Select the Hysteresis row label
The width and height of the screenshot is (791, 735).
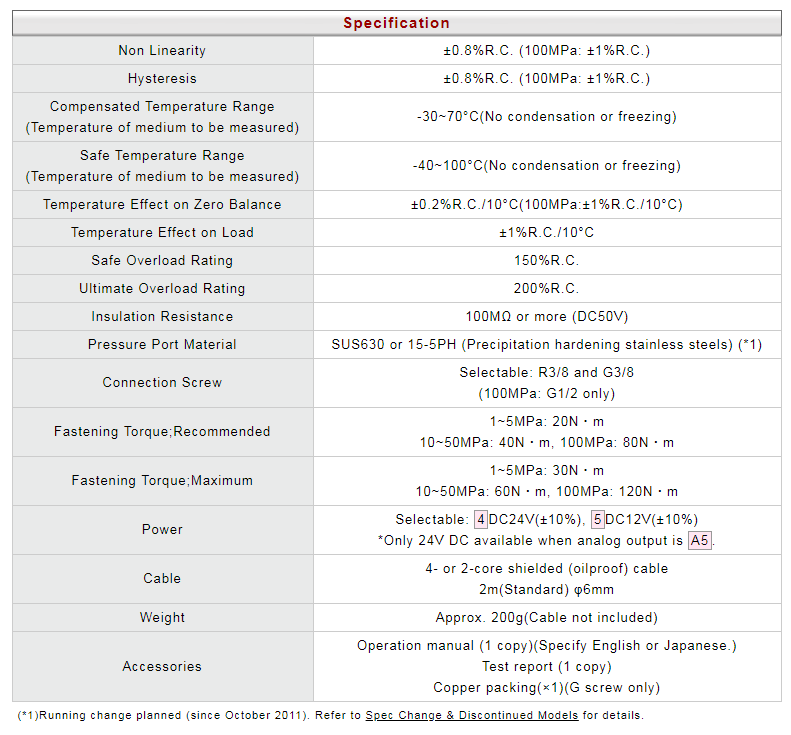162,79
